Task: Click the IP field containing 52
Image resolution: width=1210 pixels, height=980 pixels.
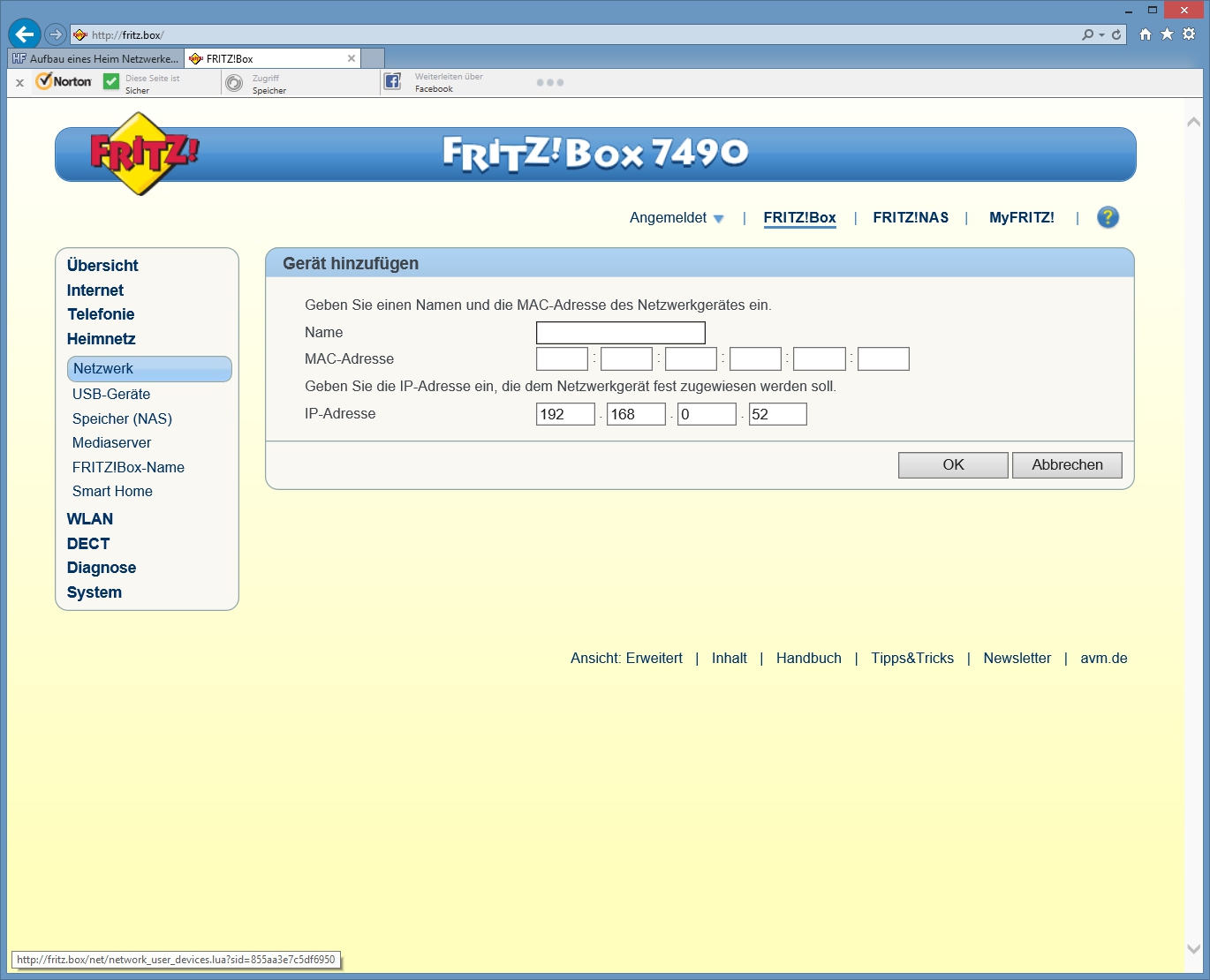Action: (x=778, y=414)
